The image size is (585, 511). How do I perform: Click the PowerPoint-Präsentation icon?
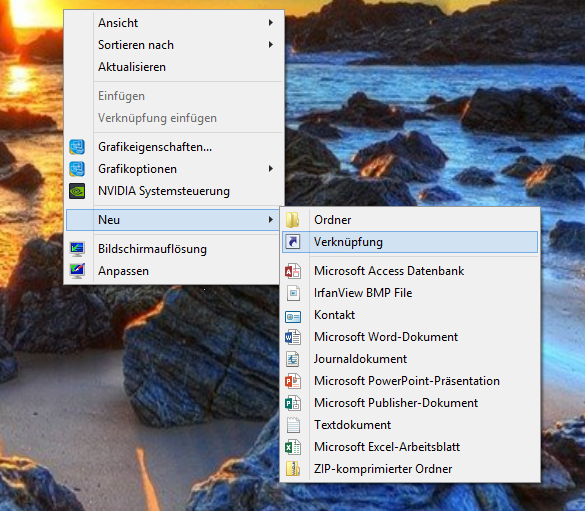tap(292, 381)
